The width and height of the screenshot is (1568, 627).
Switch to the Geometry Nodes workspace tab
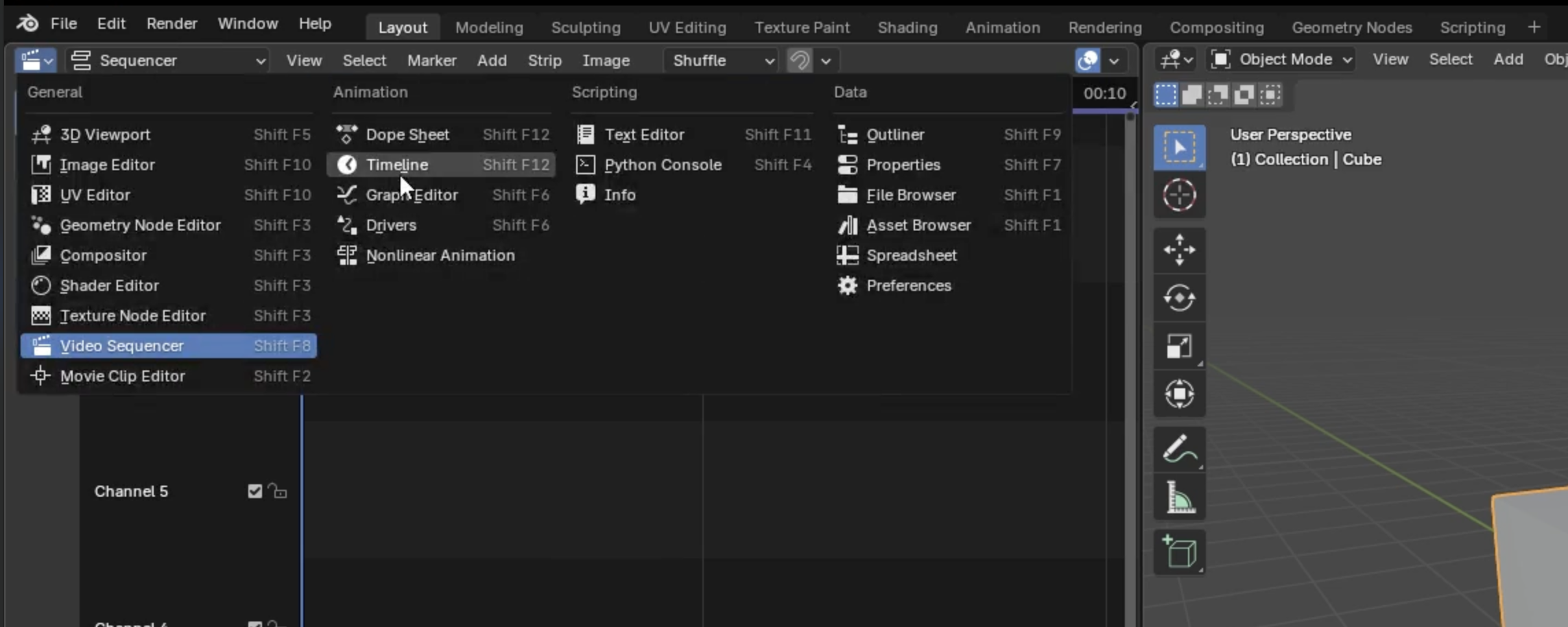pos(1352,27)
